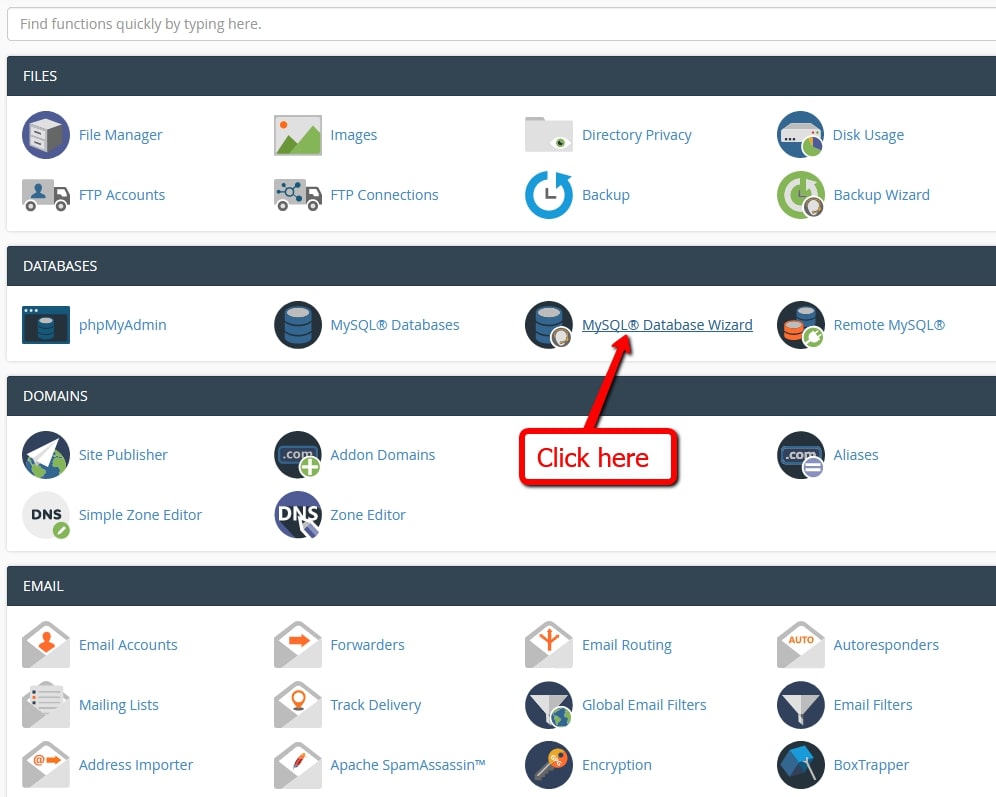Open the FTP Accounts link
Screen dimensions: 996x797
click(122, 195)
